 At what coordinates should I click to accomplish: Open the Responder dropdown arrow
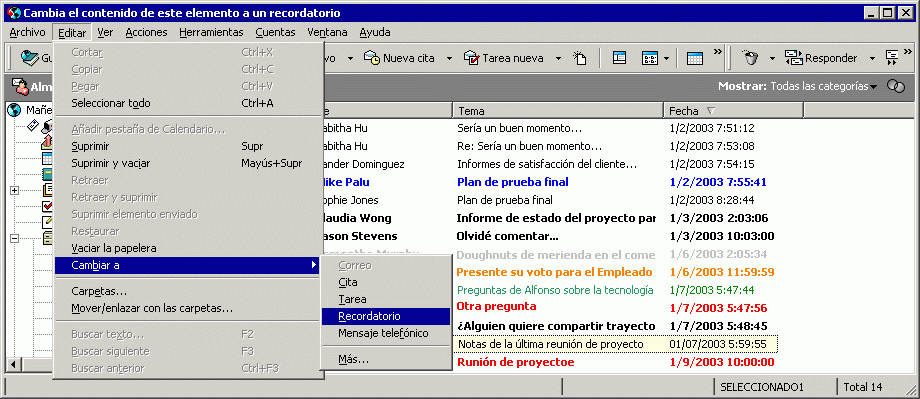click(872, 58)
